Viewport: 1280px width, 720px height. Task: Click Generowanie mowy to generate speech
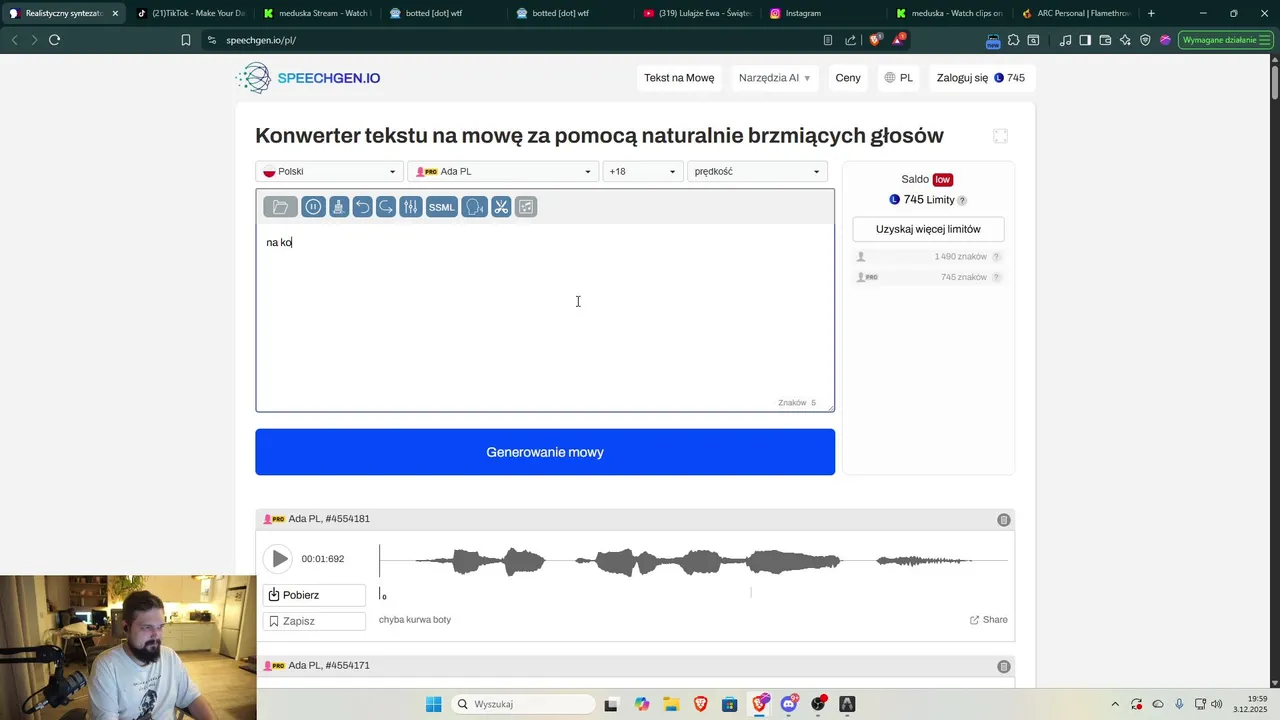pyautogui.click(x=545, y=452)
